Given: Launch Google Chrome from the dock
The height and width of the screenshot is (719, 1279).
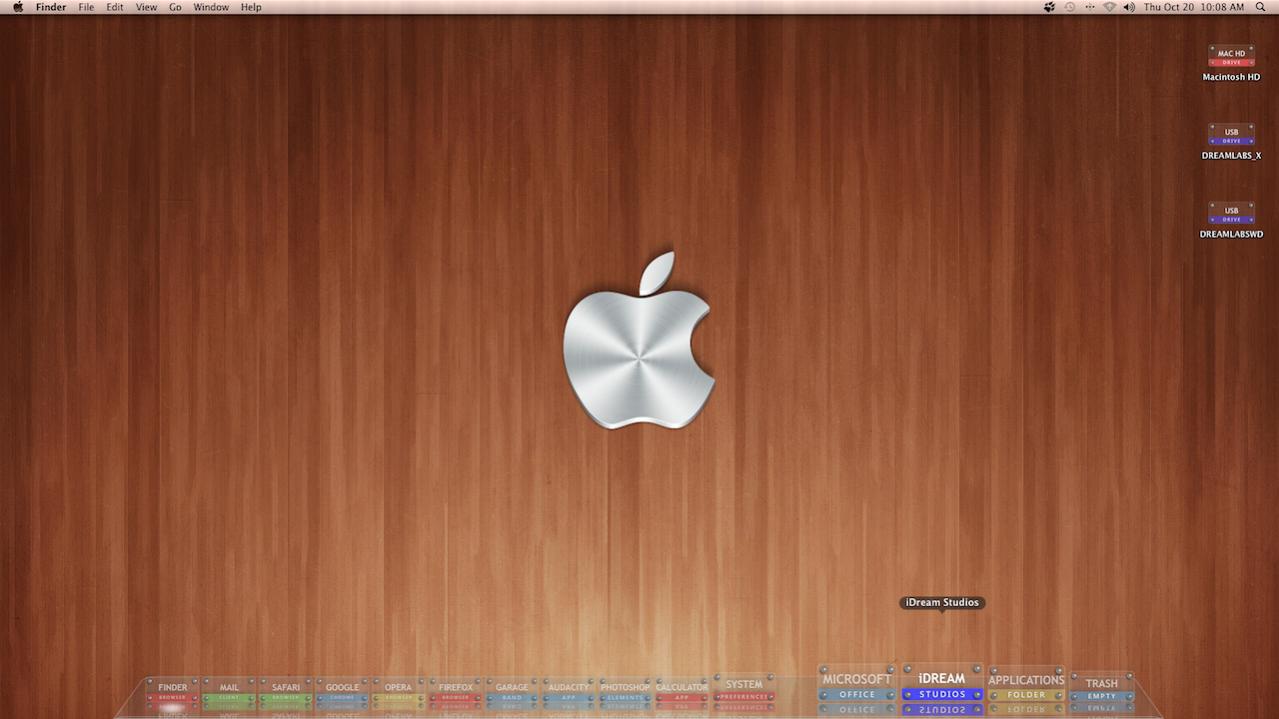Looking at the screenshot, I should (x=342, y=691).
